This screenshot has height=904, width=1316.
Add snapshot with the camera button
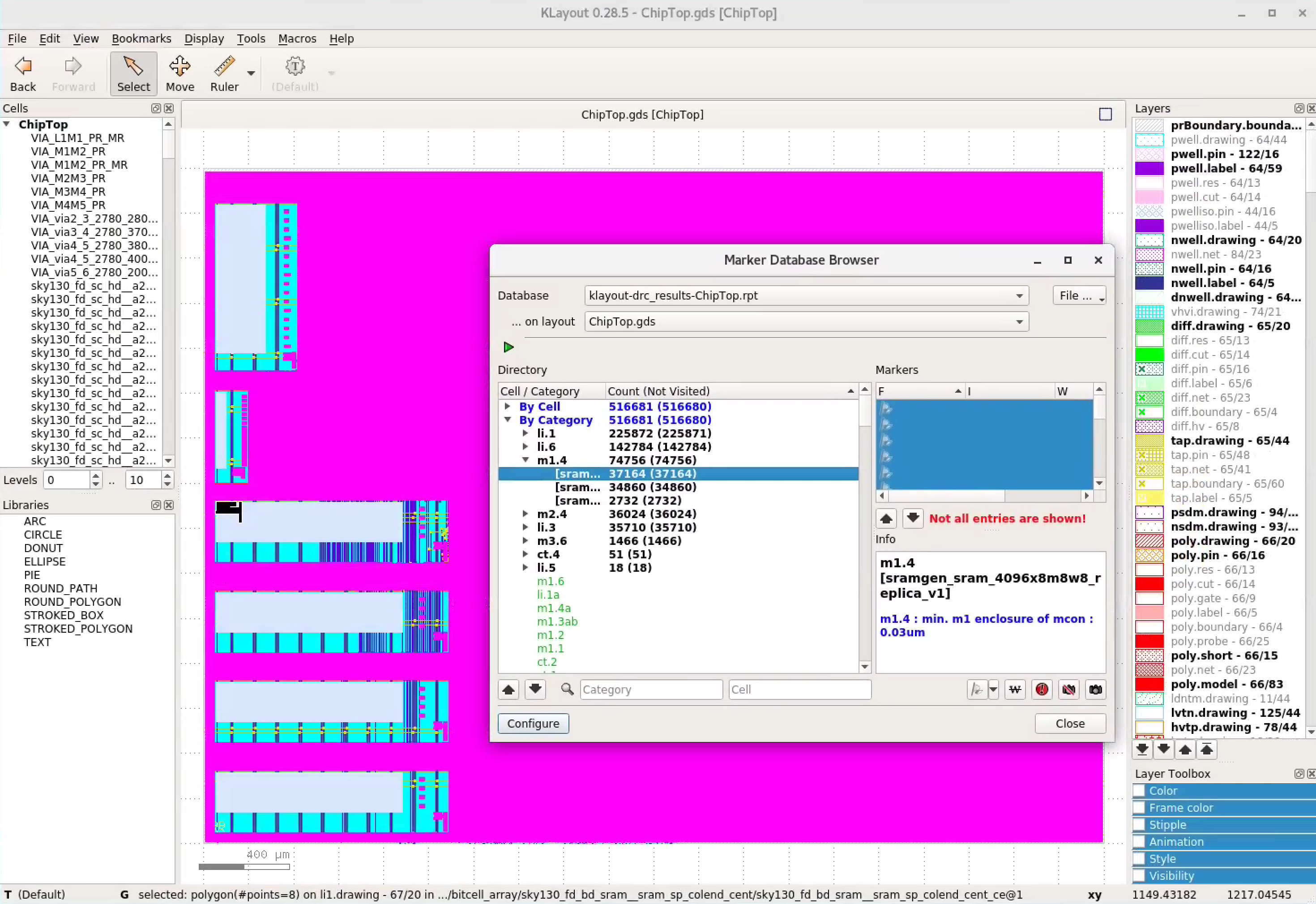pyautogui.click(x=1096, y=690)
